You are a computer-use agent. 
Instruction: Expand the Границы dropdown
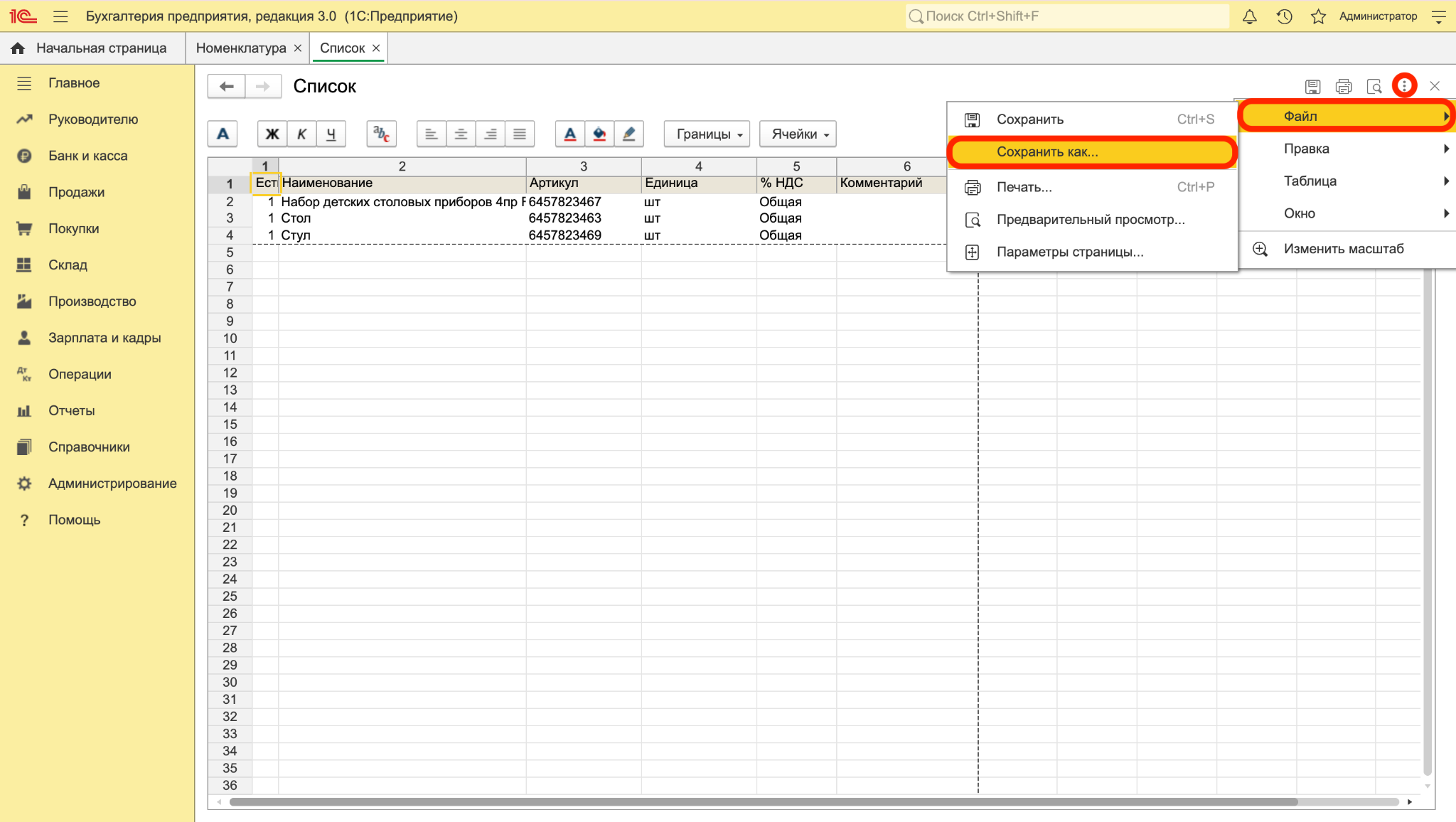pos(707,134)
